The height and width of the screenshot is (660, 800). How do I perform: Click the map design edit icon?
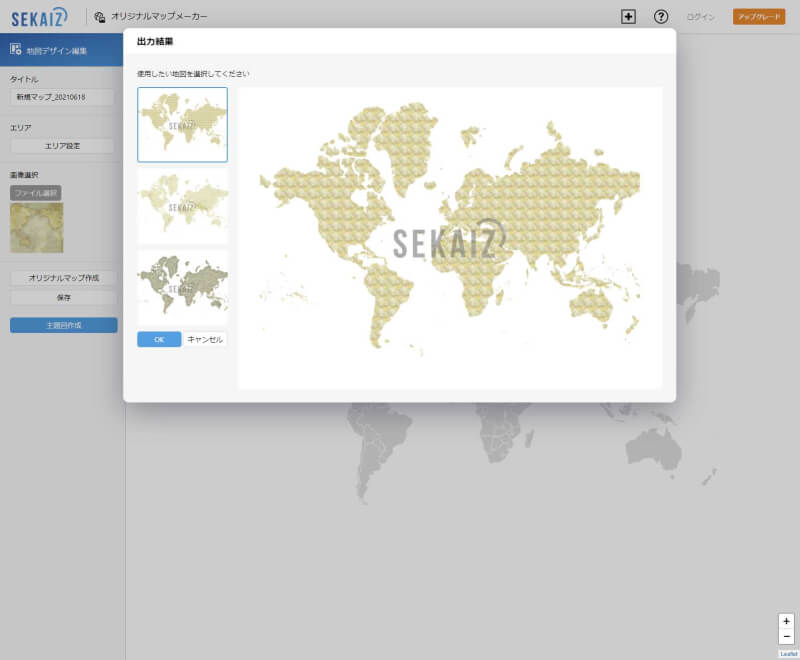point(16,49)
